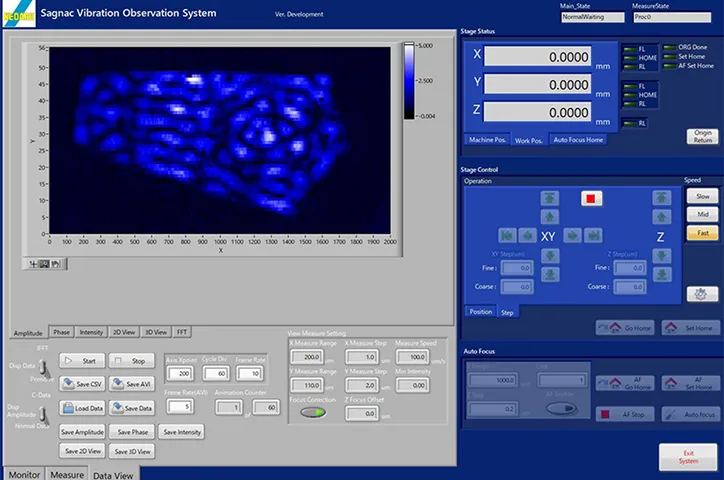Click the amplitude color scale bar
This screenshot has height=480, width=724.
(x=407, y=82)
